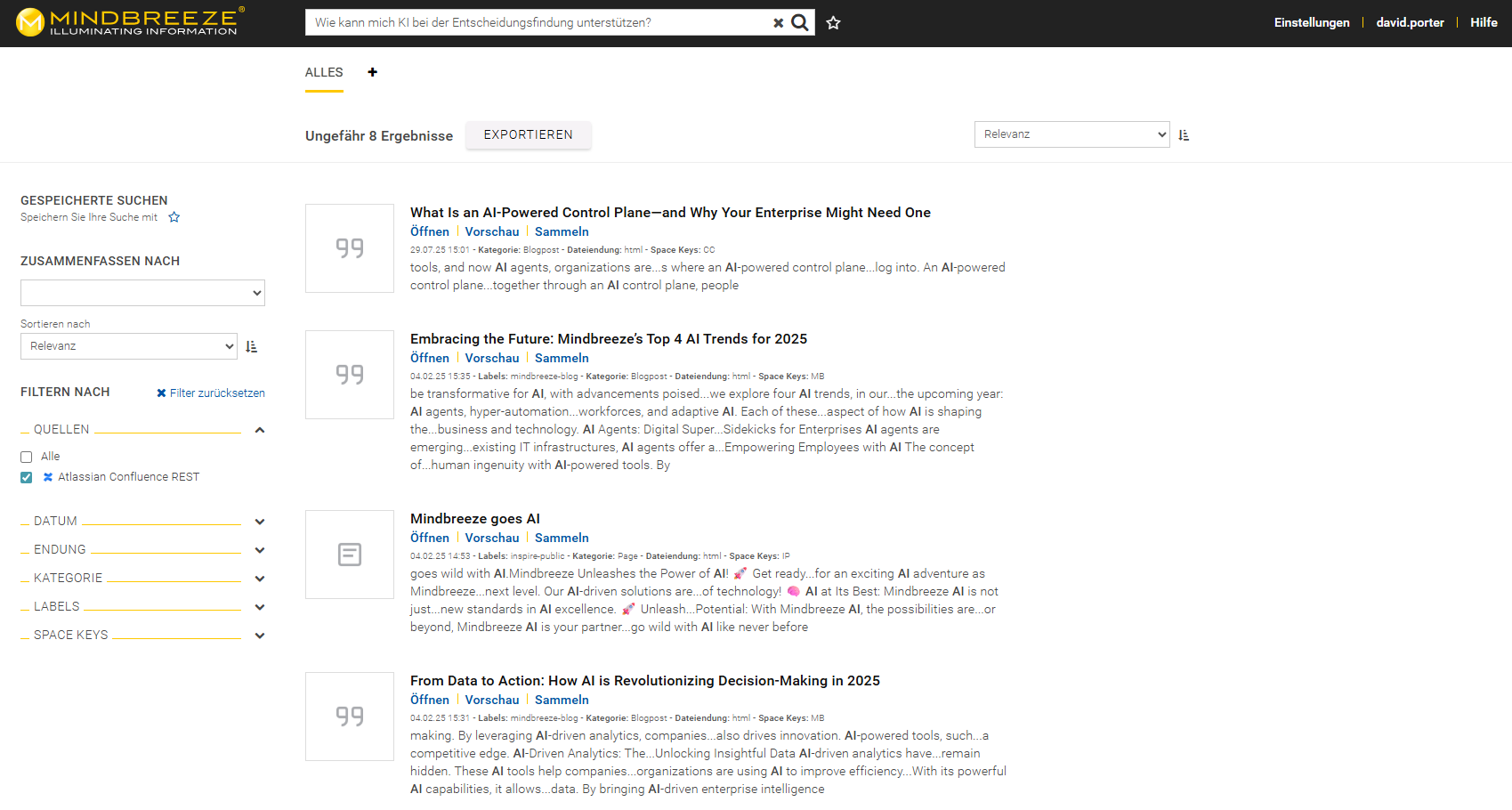Viewport: 1512px width, 810px height.
Task: Expand the Datum filter section
Action: pos(260,522)
